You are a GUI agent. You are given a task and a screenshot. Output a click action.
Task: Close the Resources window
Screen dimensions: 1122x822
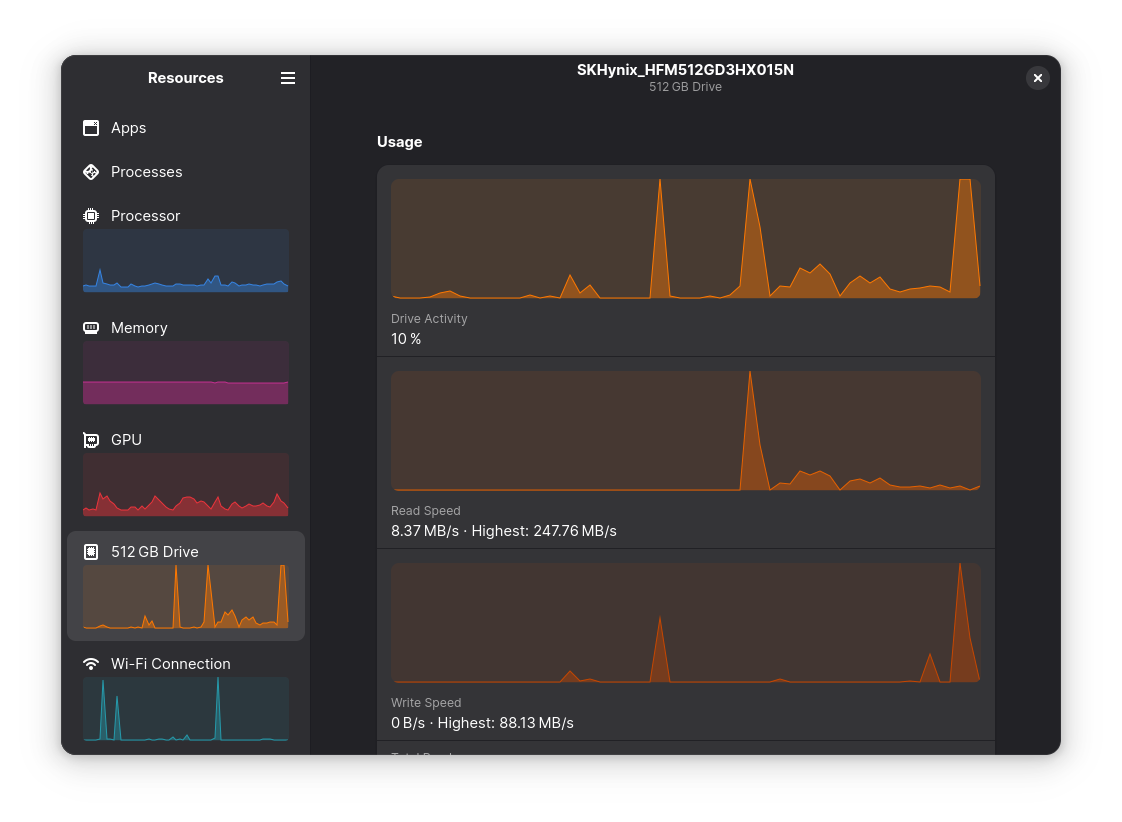tap(1038, 78)
